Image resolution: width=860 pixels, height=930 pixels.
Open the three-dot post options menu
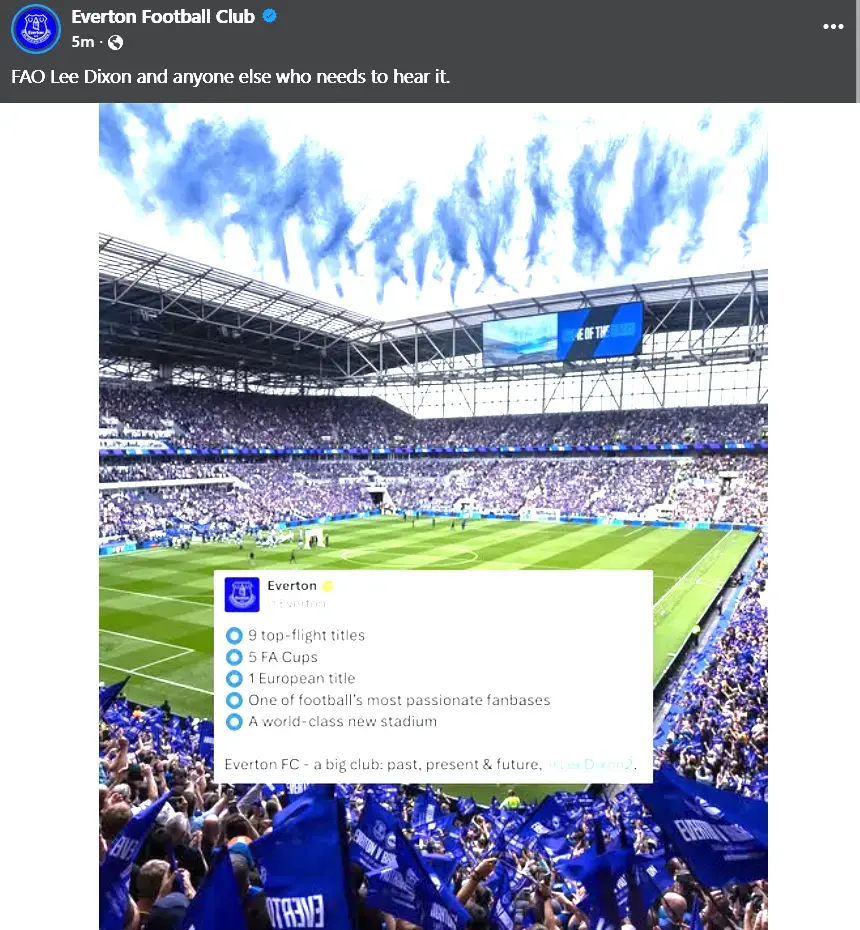pos(833,27)
